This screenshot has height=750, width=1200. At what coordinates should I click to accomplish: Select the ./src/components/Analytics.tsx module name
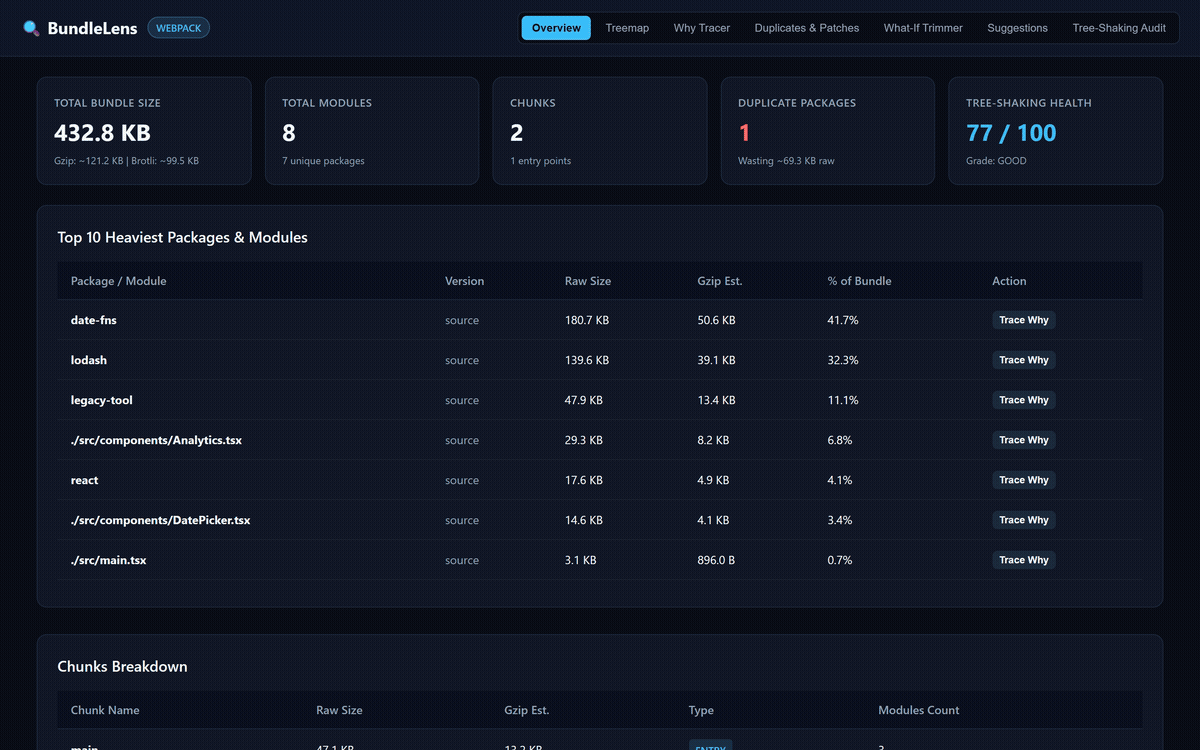156,440
